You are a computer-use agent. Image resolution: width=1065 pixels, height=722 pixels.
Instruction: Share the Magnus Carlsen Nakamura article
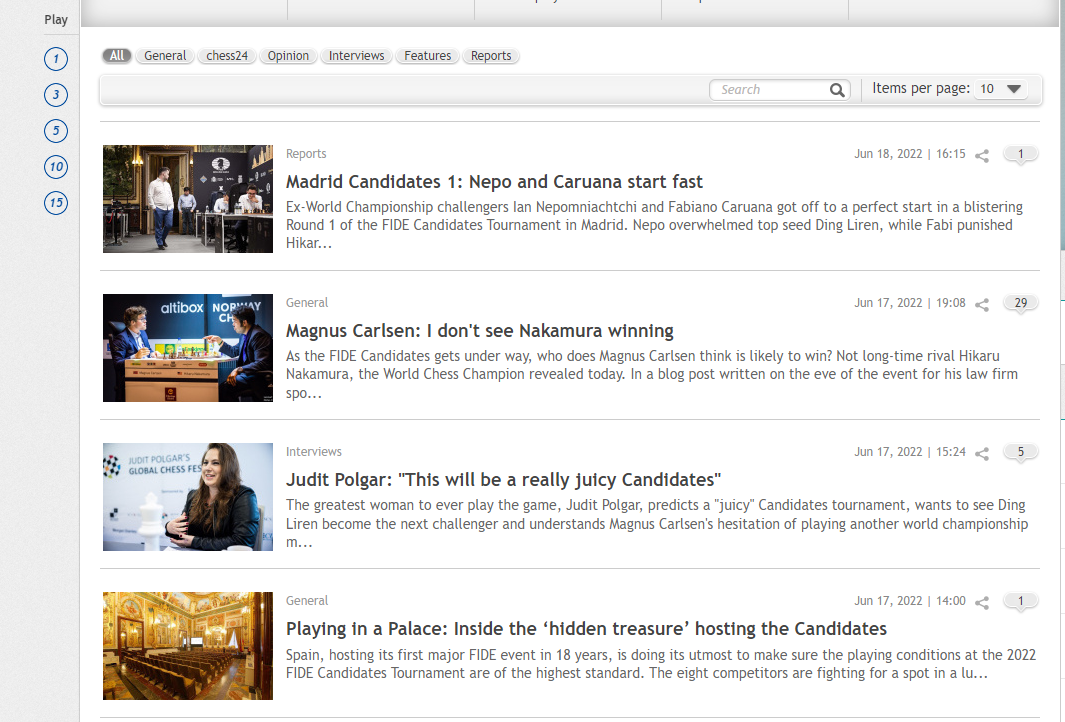(x=981, y=305)
